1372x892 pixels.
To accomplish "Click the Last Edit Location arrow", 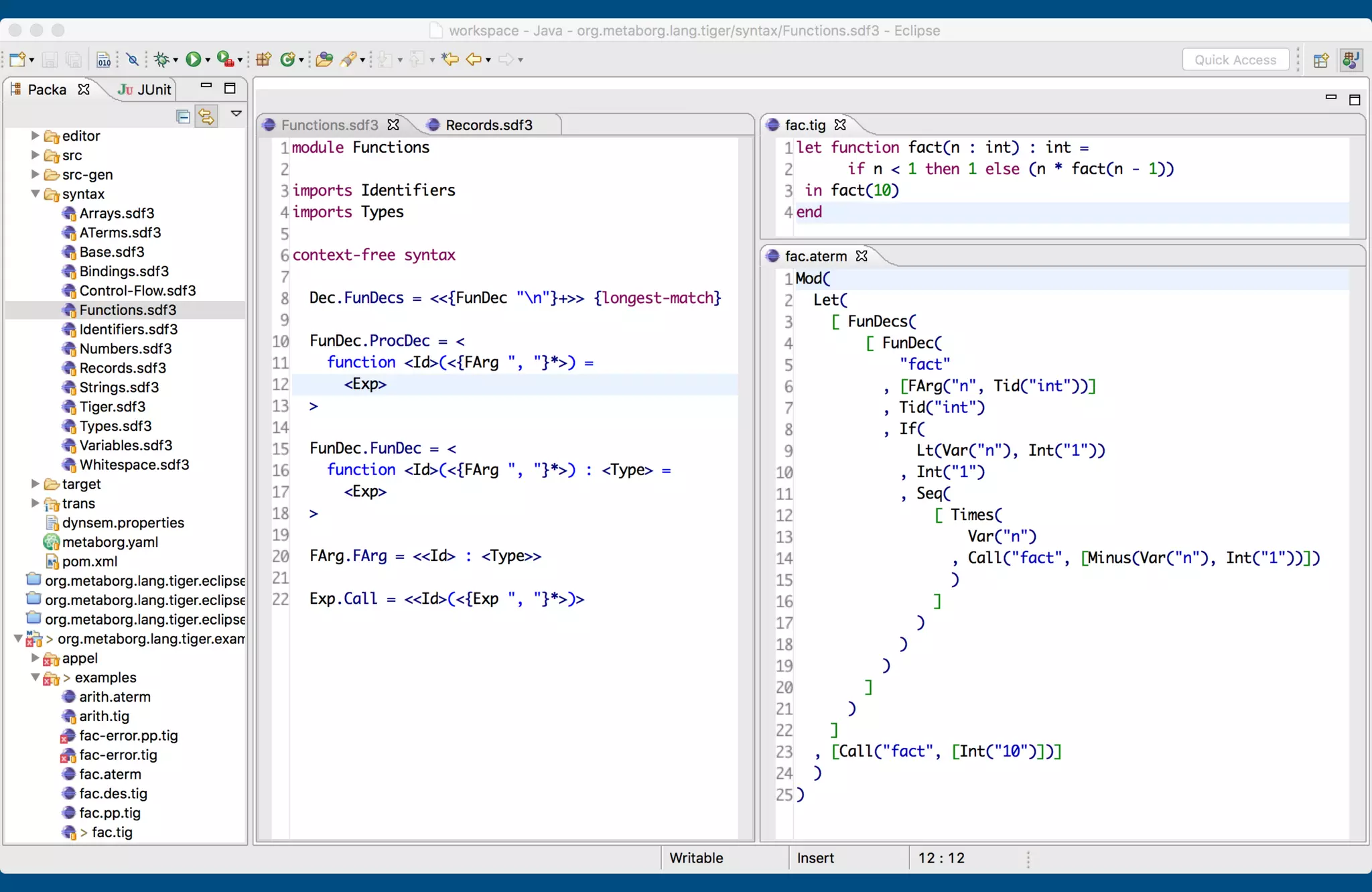I will point(450,60).
